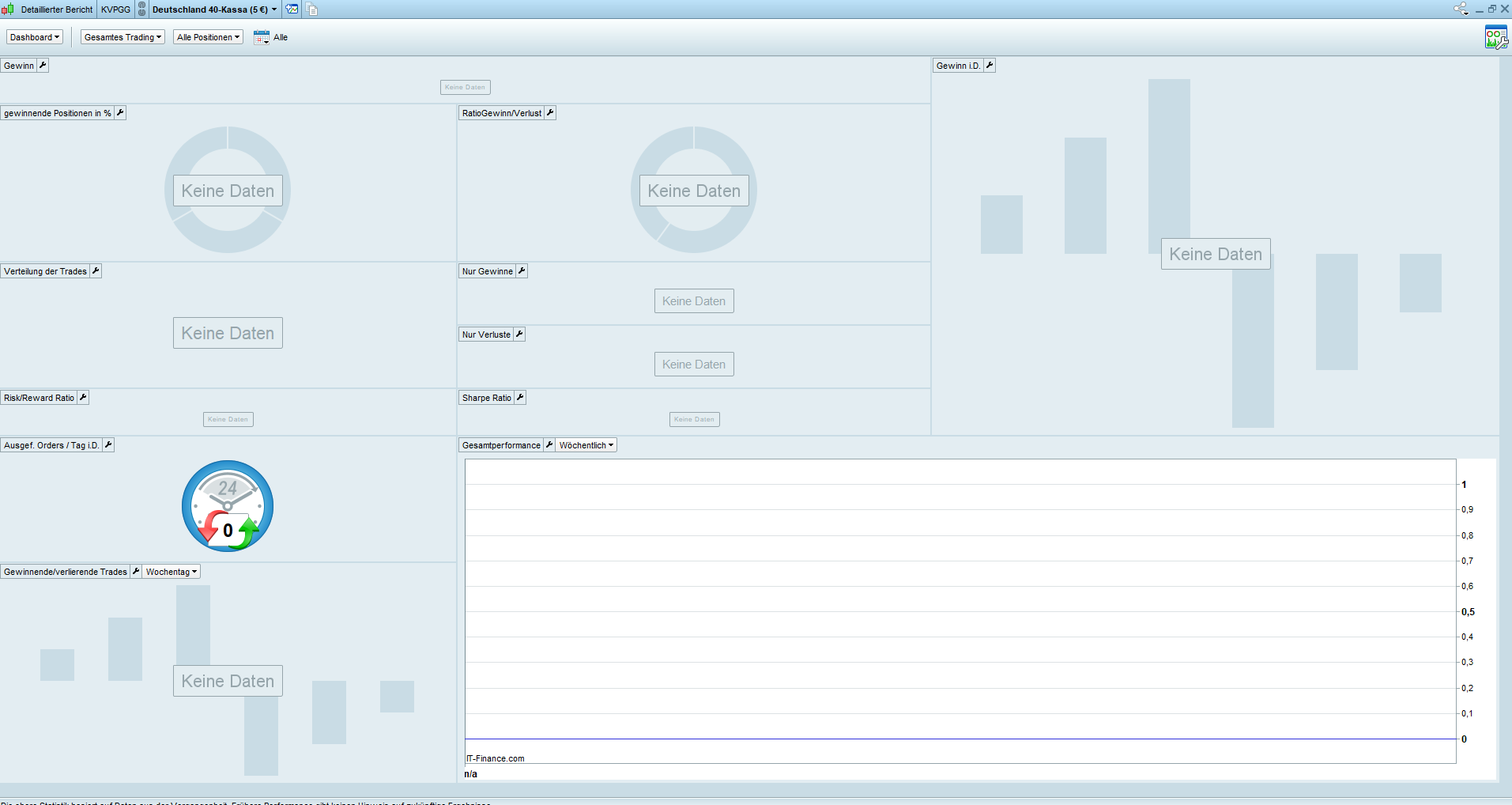Click the Ausgef. Orders / Tag i.D. label

(51, 445)
